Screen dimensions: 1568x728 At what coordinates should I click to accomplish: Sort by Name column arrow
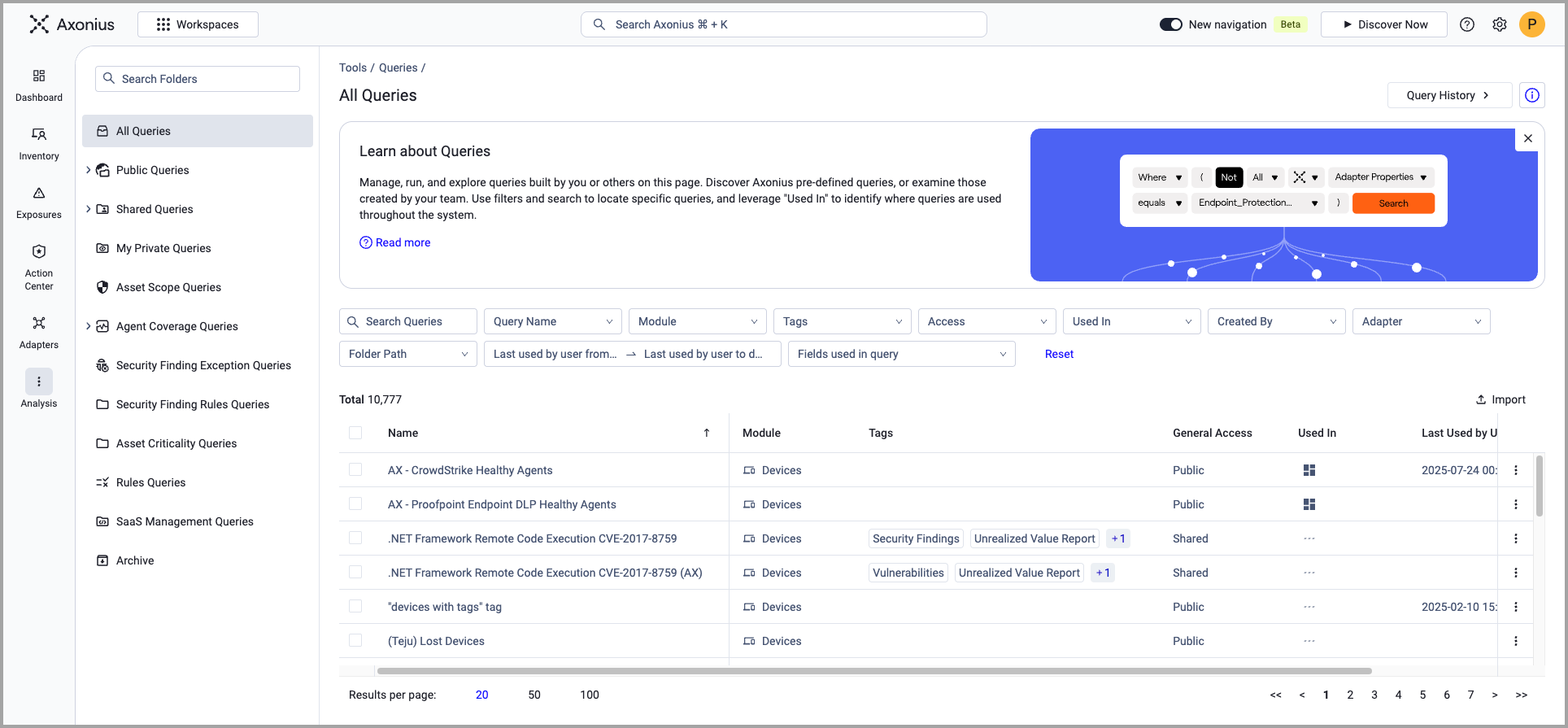(x=707, y=433)
